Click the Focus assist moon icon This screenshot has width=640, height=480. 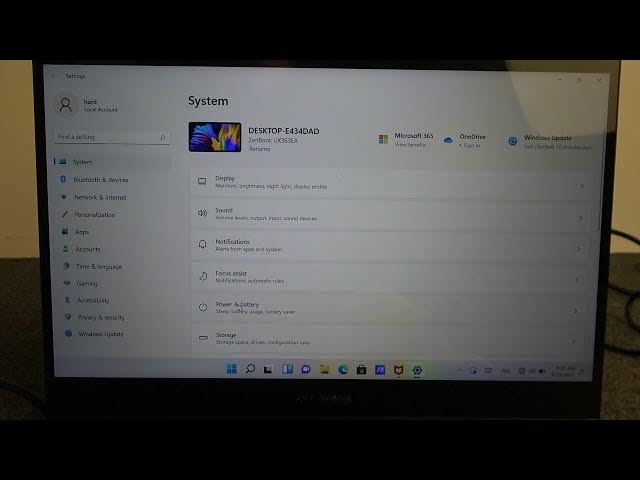coord(203,276)
